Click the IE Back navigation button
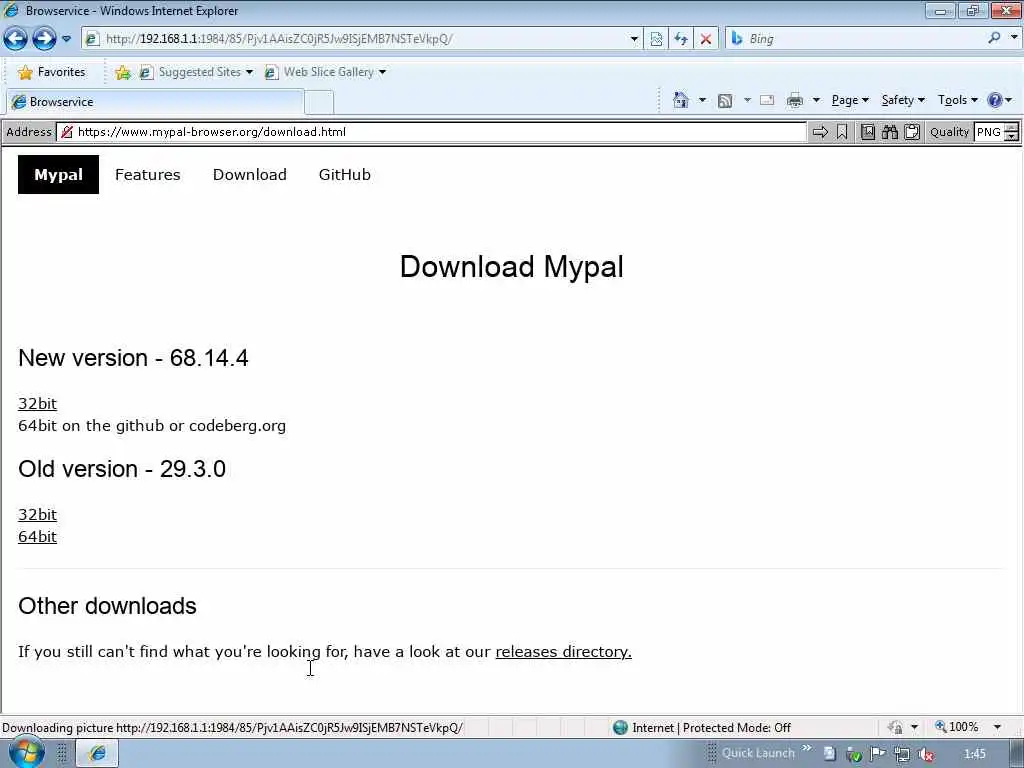The image size is (1024, 768). point(15,39)
